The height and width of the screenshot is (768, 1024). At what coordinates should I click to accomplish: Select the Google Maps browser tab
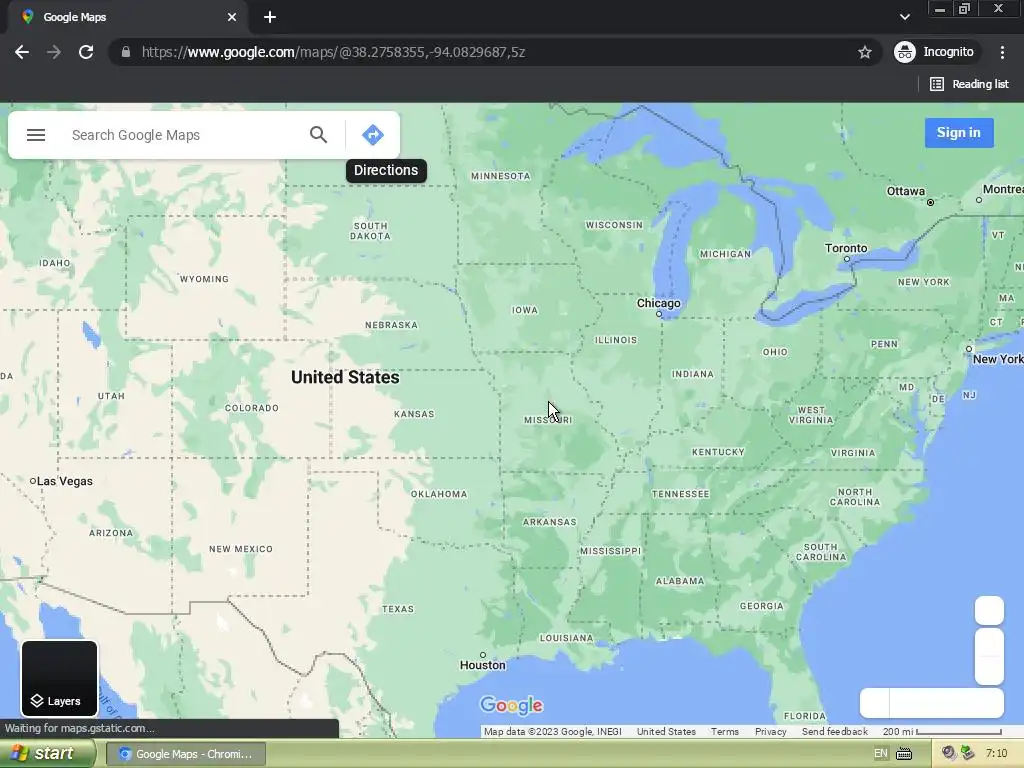click(x=127, y=17)
